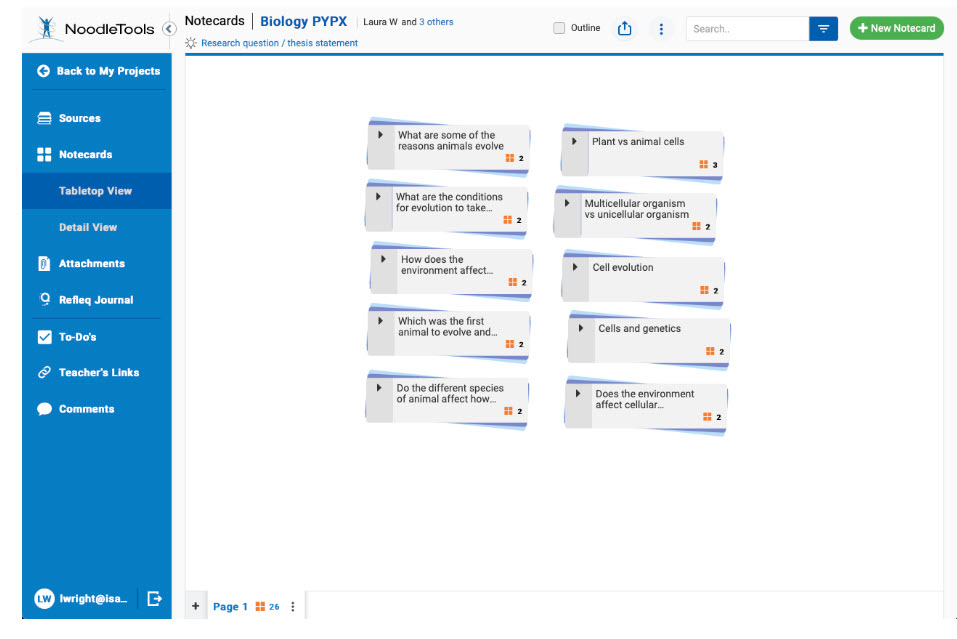This screenshot has height=639, width=957.
Task: Click the sidebar collapse arrow icon
Action: (x=169, y=29)
